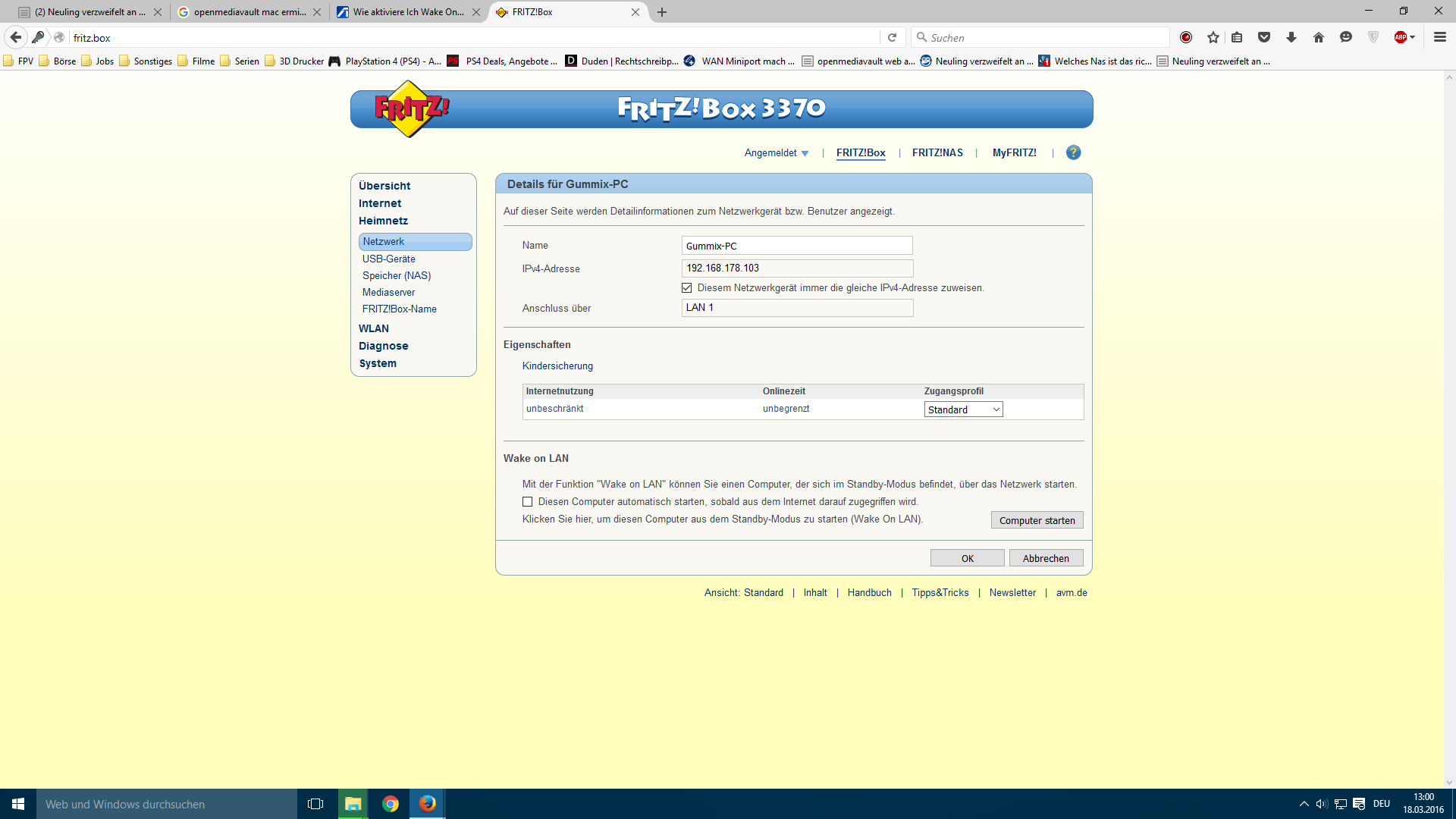
Task: Confirm with the OK button
Action: (x=967, y=558)
